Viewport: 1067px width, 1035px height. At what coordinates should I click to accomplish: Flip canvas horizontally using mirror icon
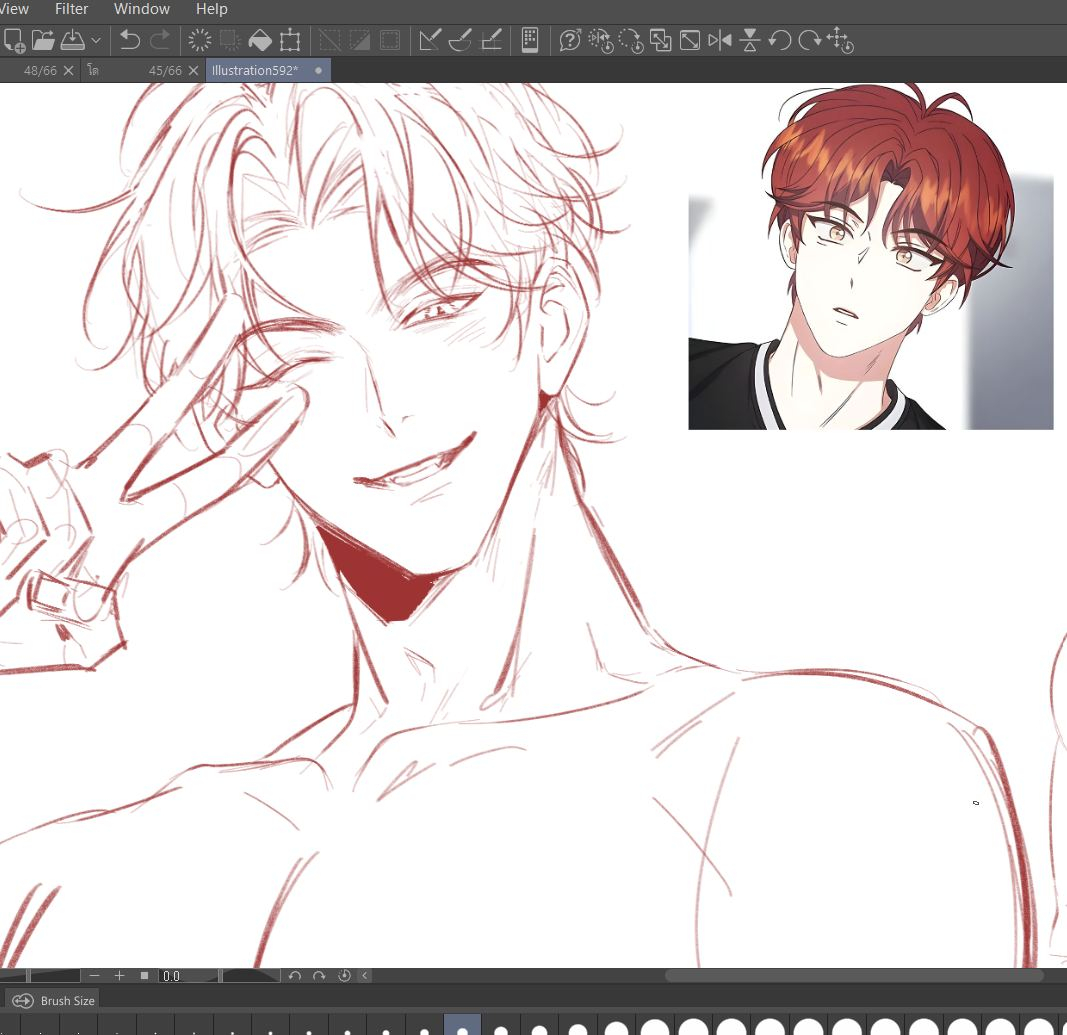coord(720,41)
